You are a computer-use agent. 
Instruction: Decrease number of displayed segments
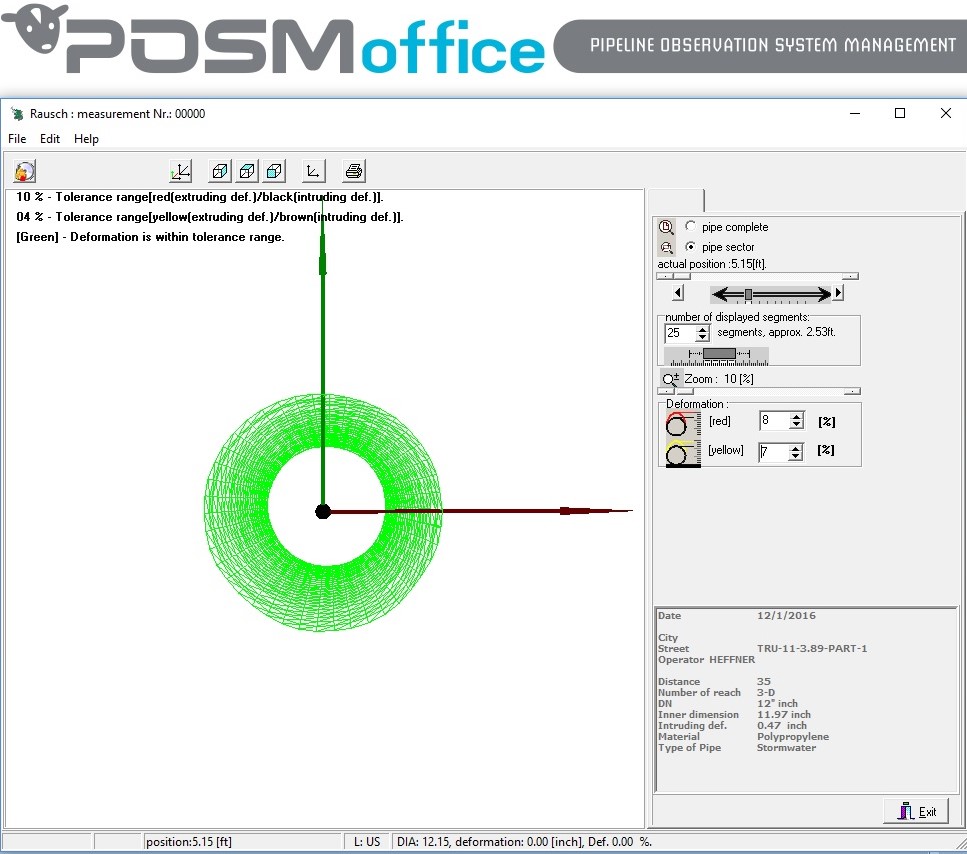click(702, 337)
